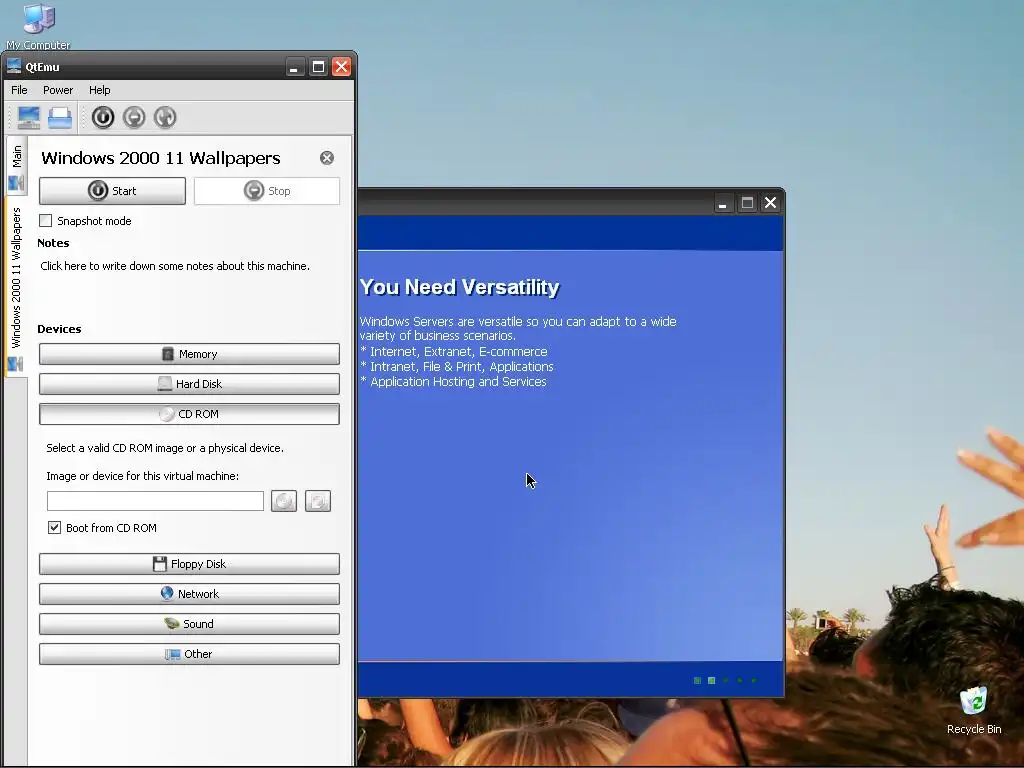Switch to the Main side tab
The width and height of the screenshot is (1024, 768).
click(x=16, y=167)
